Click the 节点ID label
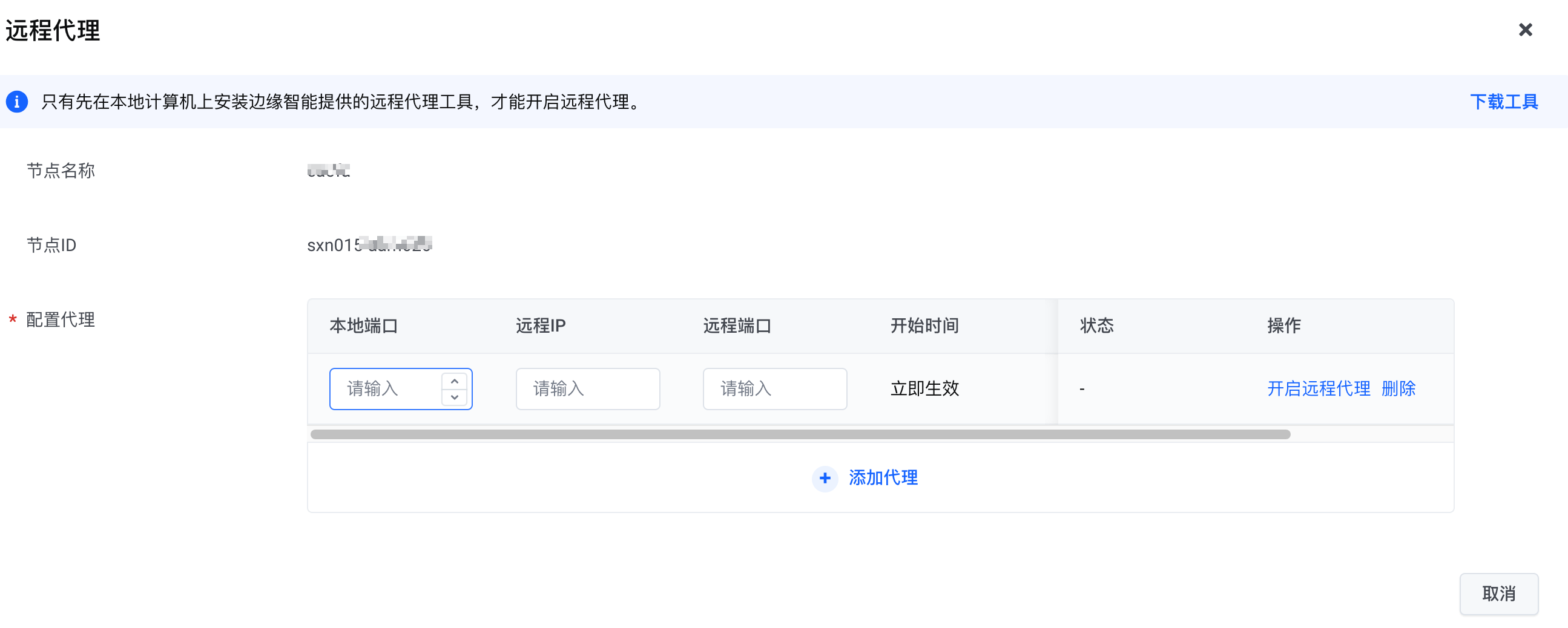 click(51, 245)
